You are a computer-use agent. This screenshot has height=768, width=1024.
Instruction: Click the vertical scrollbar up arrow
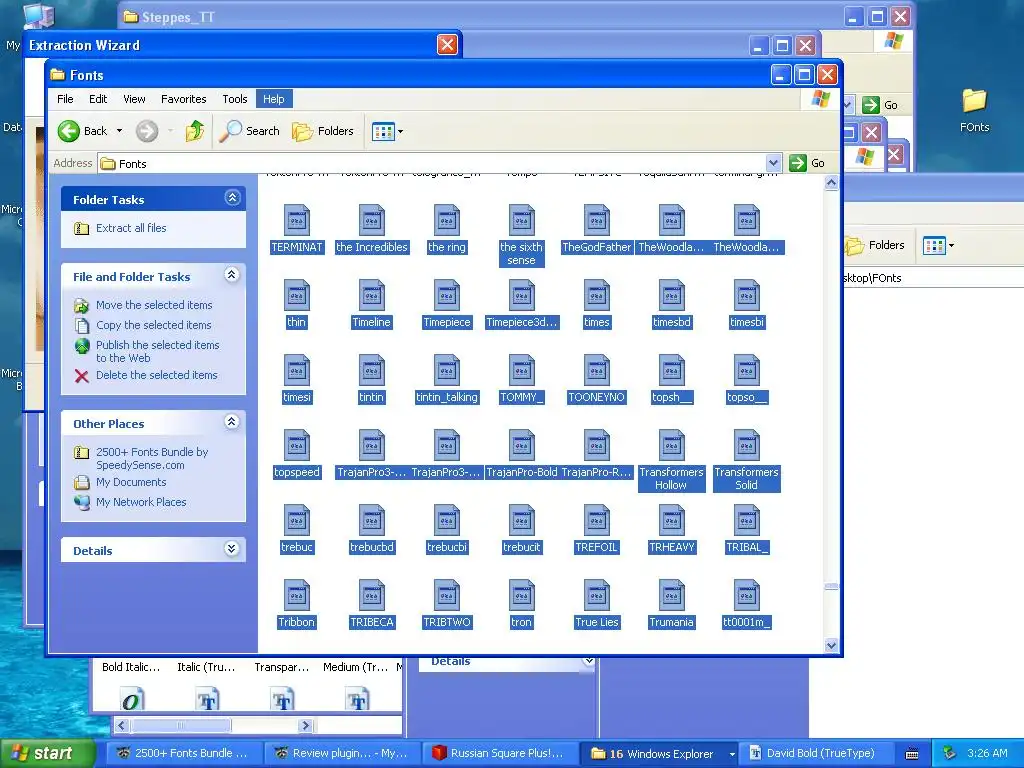pos(831,183)
